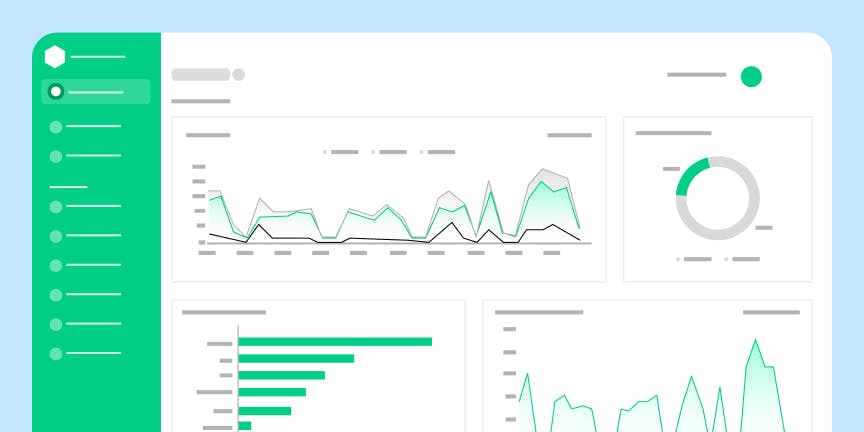Toggle first legend item of top line chart
The image size is (864, 432).
tap(342, 152)
